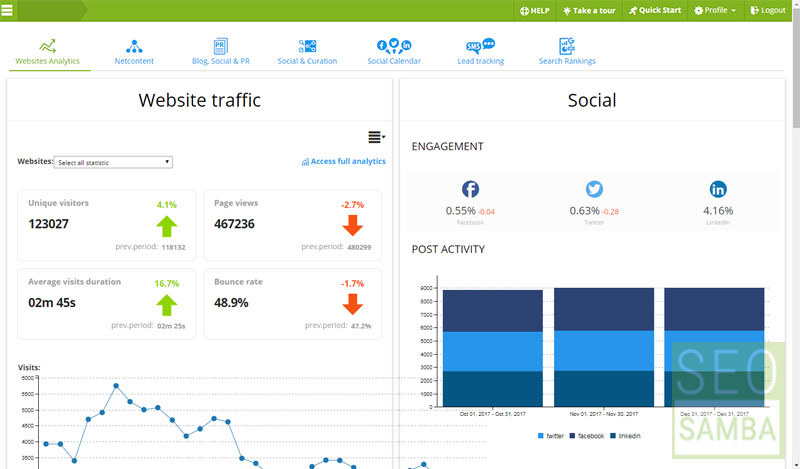Click the Logout button
Viewport: 800px width, 469px height.
pyautogui.click(x=768, y=10)
